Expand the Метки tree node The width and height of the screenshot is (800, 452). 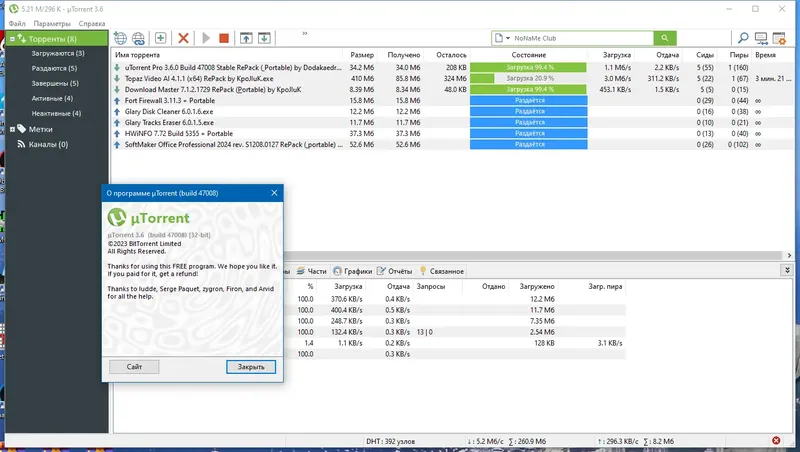(12, 130)
